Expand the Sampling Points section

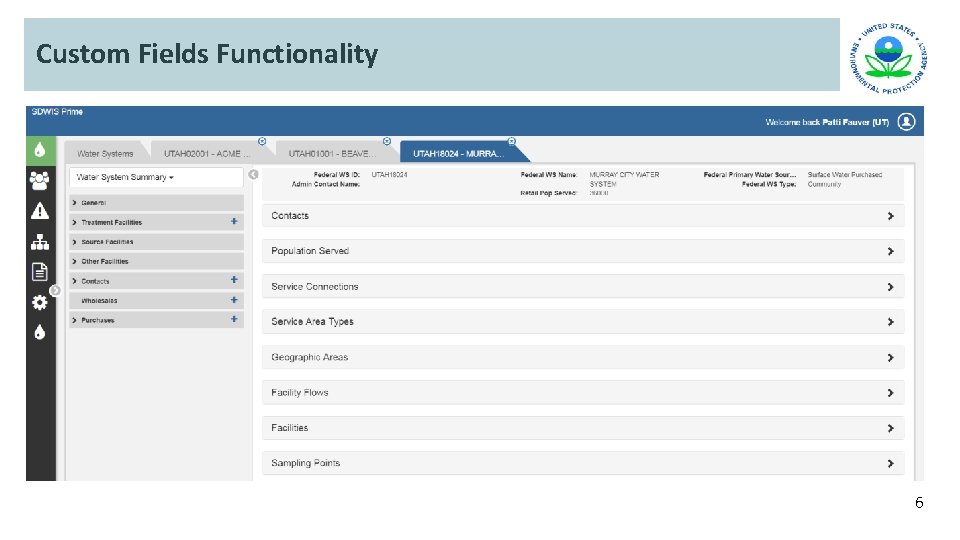[583, 463]
